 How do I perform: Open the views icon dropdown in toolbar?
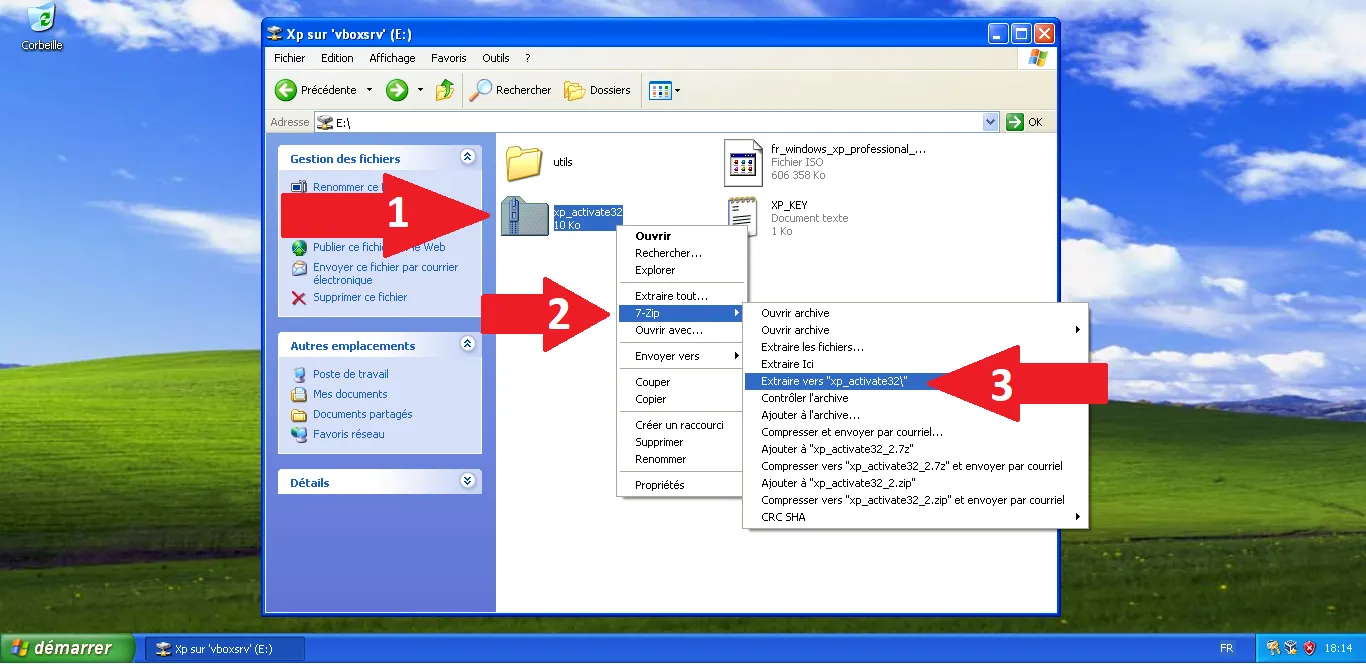(664, 90)
